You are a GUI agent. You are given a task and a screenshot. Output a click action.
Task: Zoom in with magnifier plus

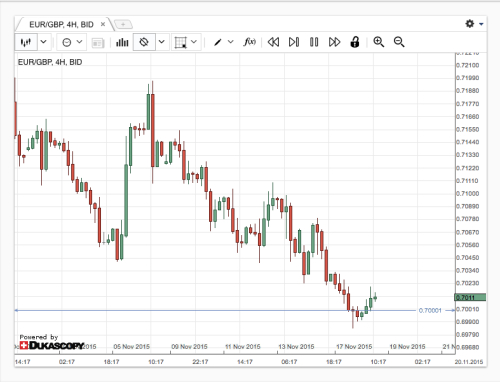click(379, 42)
